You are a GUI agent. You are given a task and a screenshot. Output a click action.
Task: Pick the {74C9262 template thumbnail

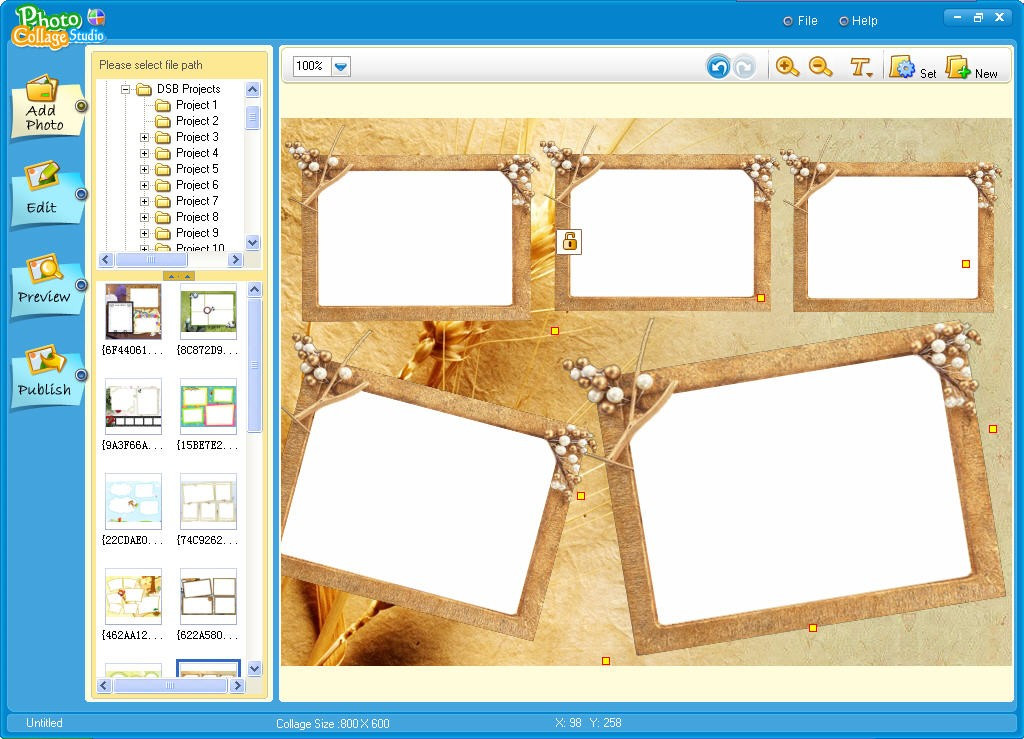[x=208, y=501]
